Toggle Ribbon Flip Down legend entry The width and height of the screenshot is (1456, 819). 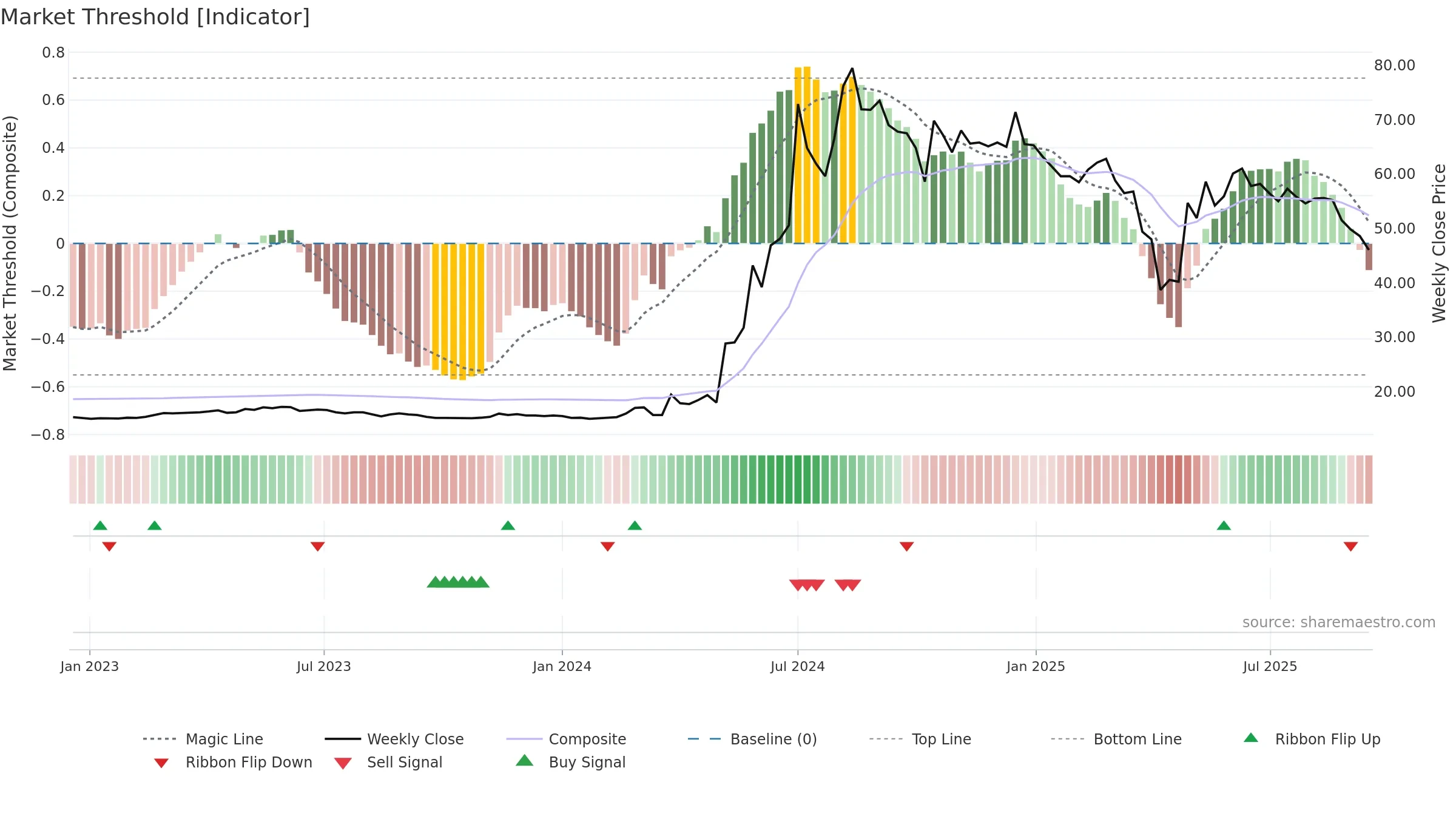pyautogui.click(x=233, y=762)
